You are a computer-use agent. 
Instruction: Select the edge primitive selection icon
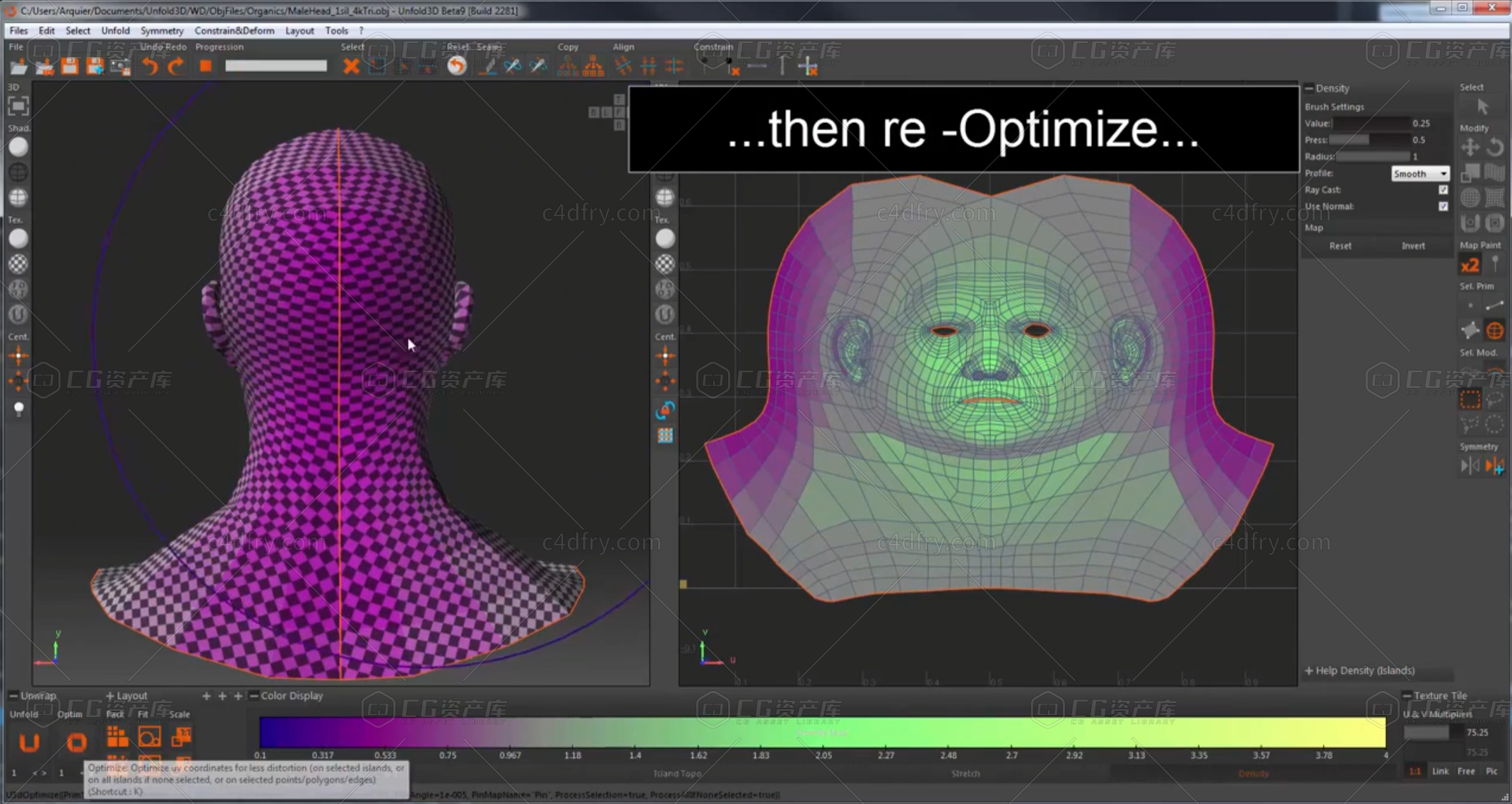tap(1494, 306)
